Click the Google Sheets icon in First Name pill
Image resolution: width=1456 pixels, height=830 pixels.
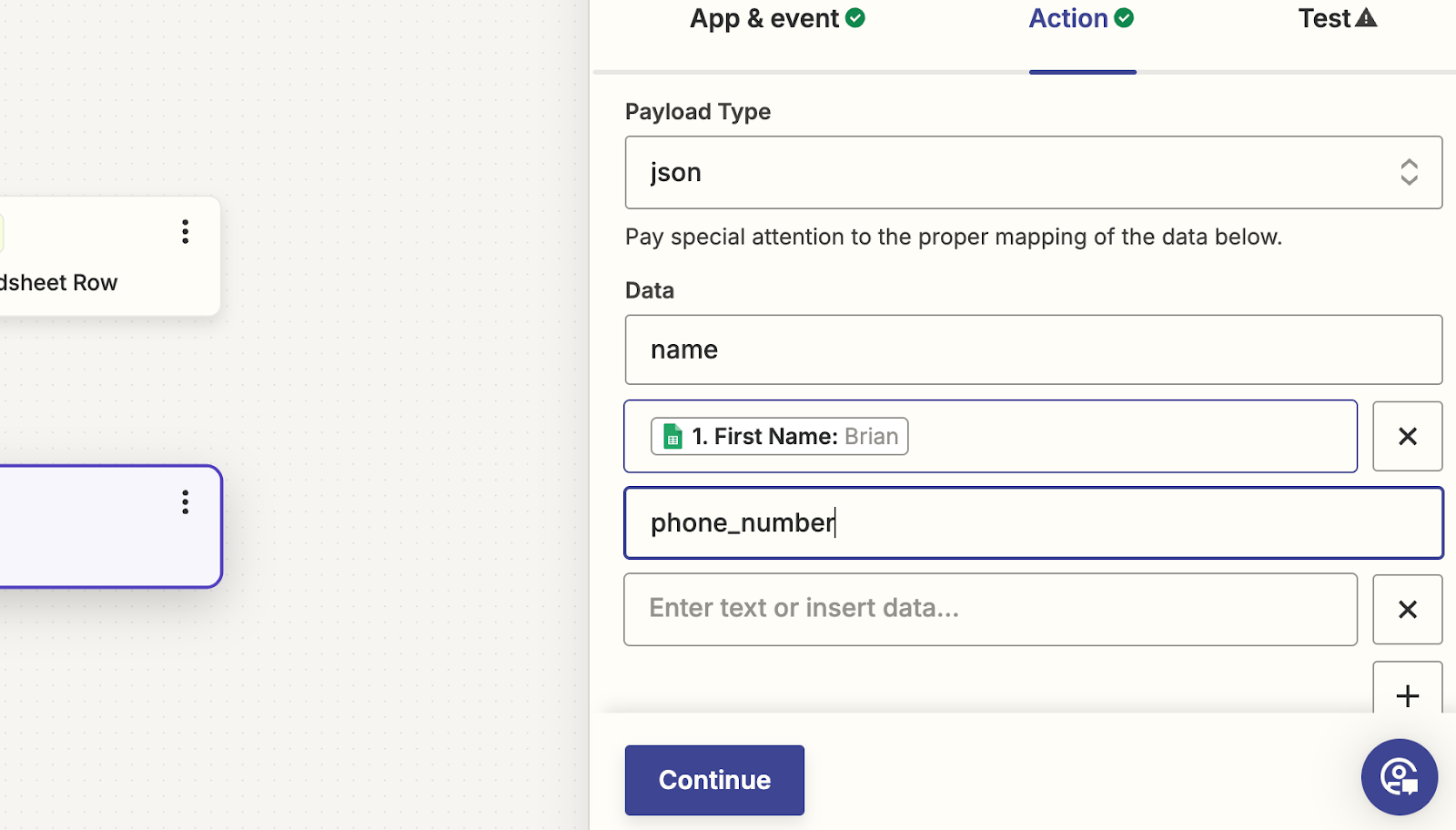click(x=672, y=436)
